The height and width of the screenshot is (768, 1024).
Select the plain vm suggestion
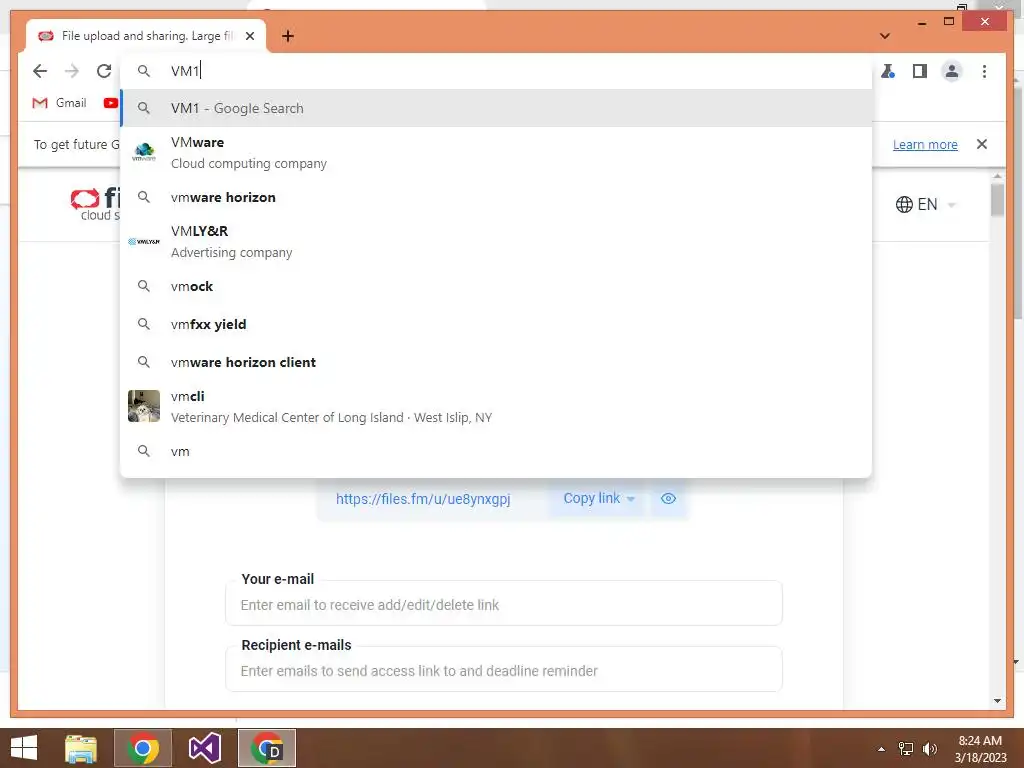pyautogui.click(x=496, y=451)
